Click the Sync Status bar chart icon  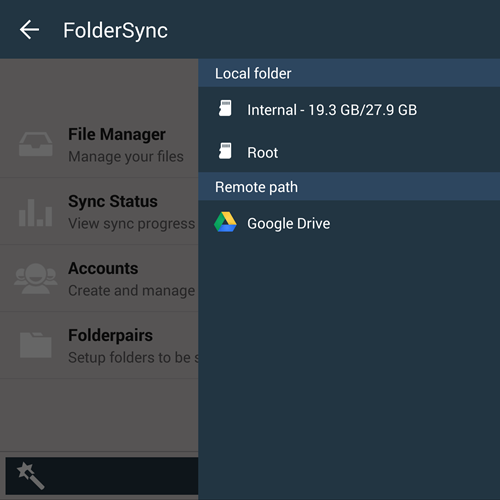click(35, 213)
